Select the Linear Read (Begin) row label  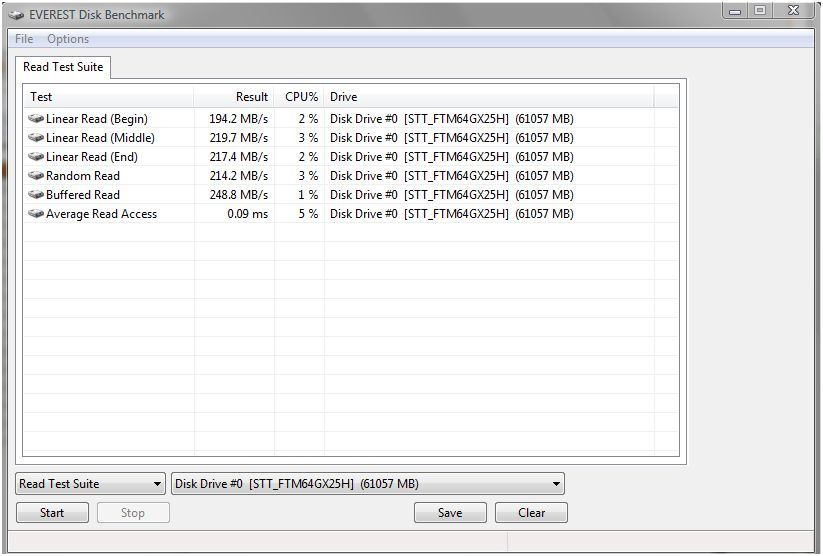(97, 119)
